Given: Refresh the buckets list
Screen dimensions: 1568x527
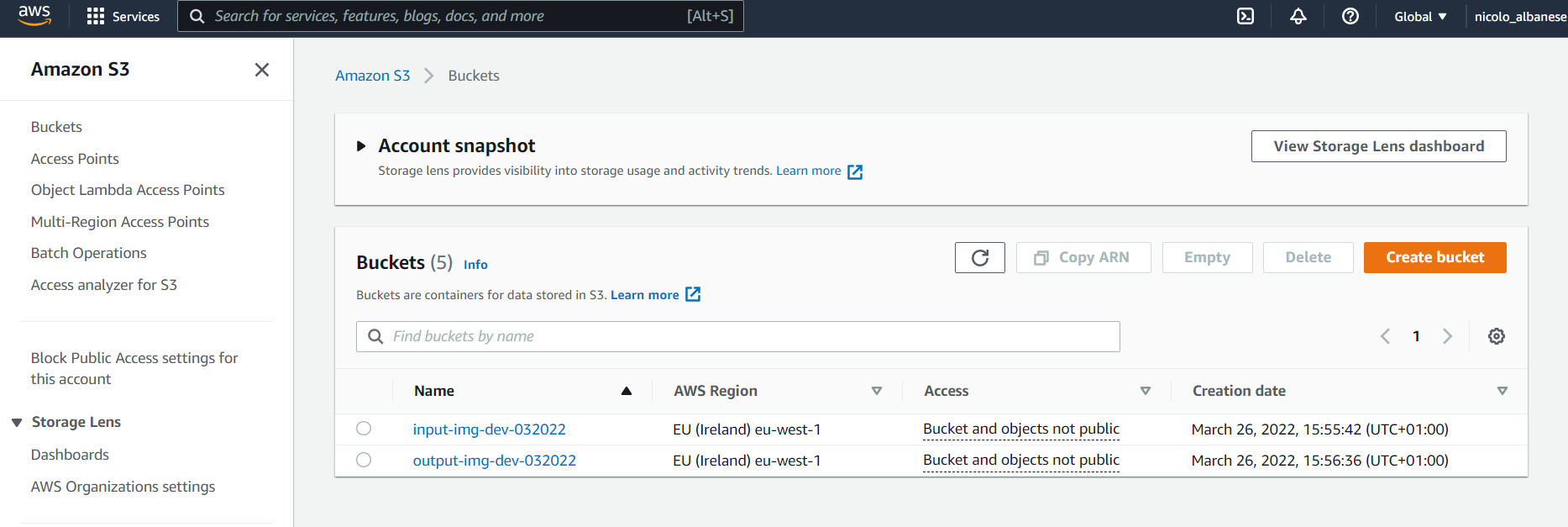Looking at the screenshot, I should click(979, 257).
